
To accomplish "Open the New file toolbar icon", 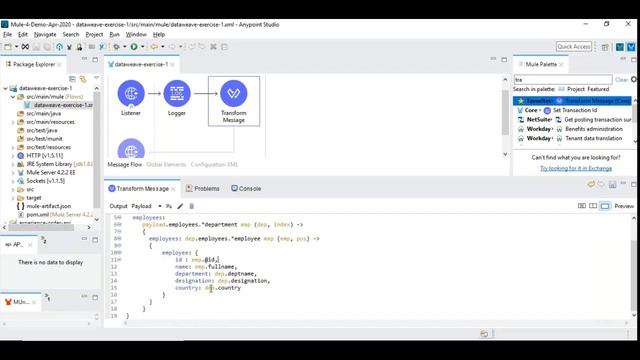I will [8, 47].
